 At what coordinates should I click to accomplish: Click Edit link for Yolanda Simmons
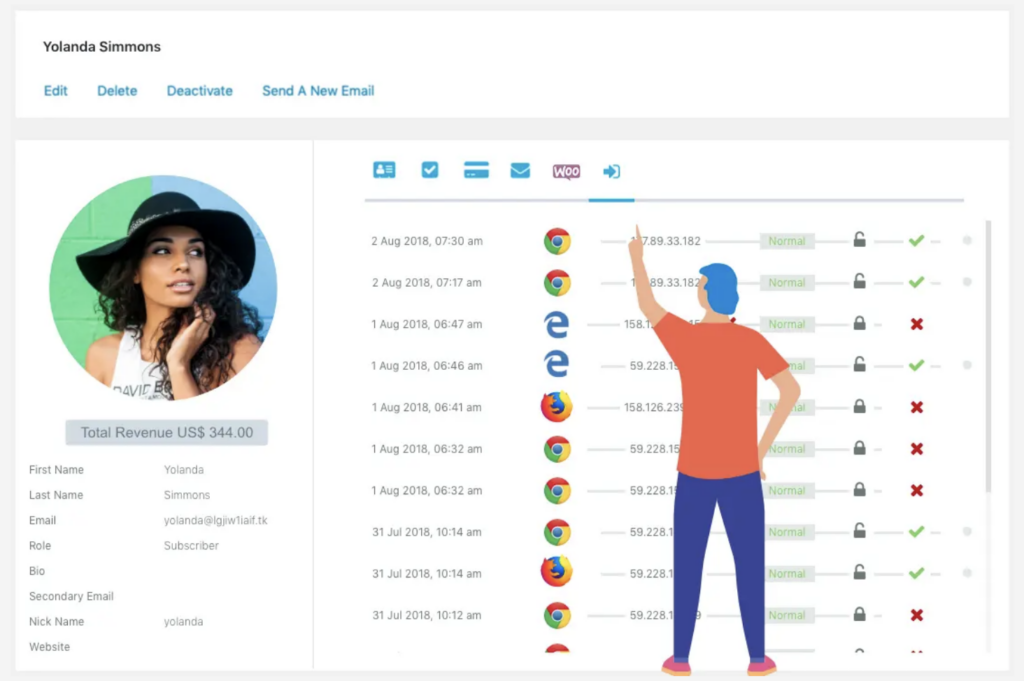coord(56,91)
